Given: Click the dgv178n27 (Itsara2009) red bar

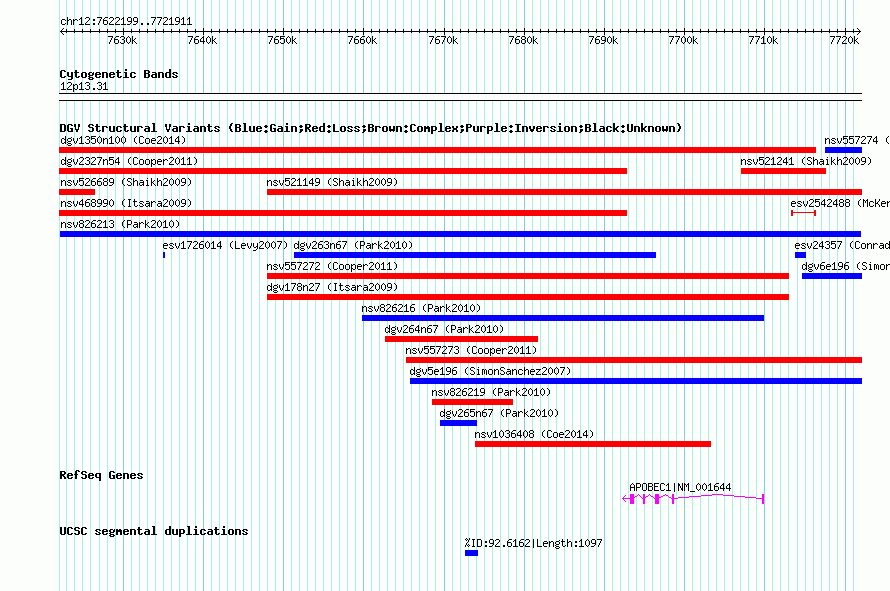Looking at the screenshot, I should pos(528,297).
